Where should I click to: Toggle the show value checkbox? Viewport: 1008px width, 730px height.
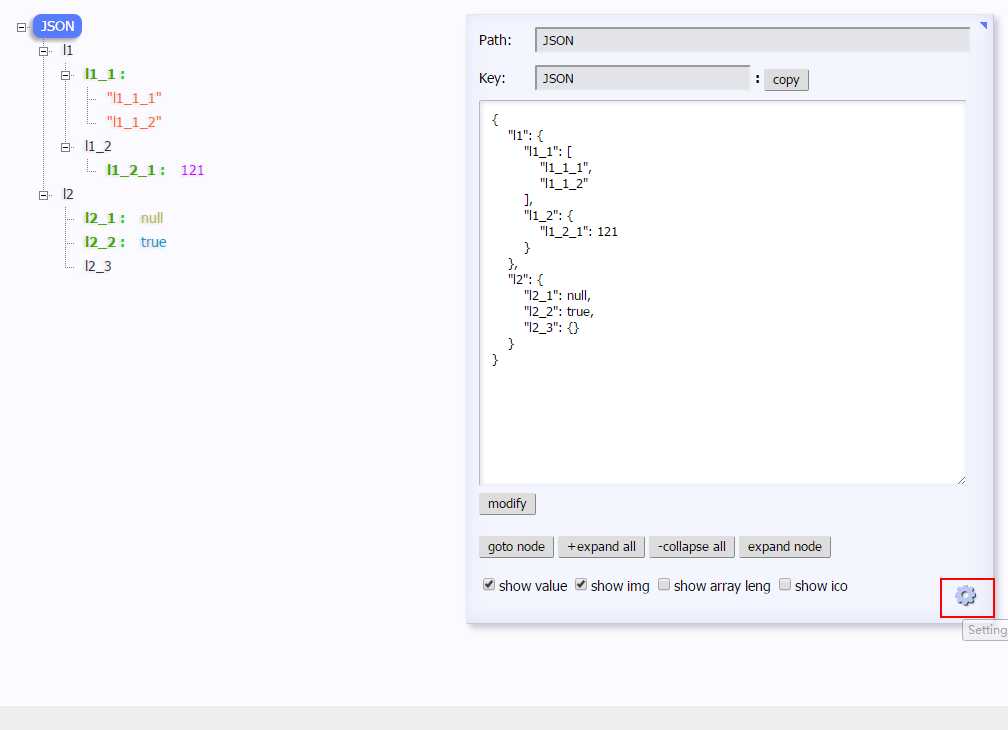(489, 584)
